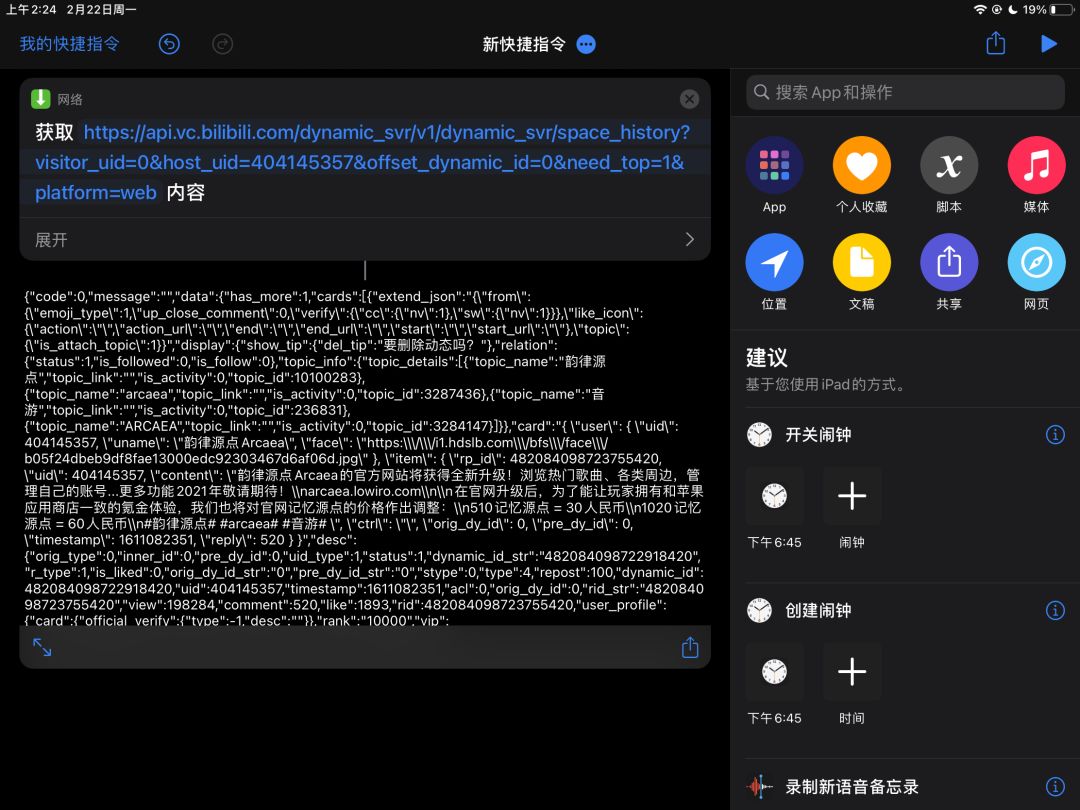The height and width of the screenshot is (810, 1080).
Task: Show info for 录制新语音备忘录
Action: click(1055, 786)
